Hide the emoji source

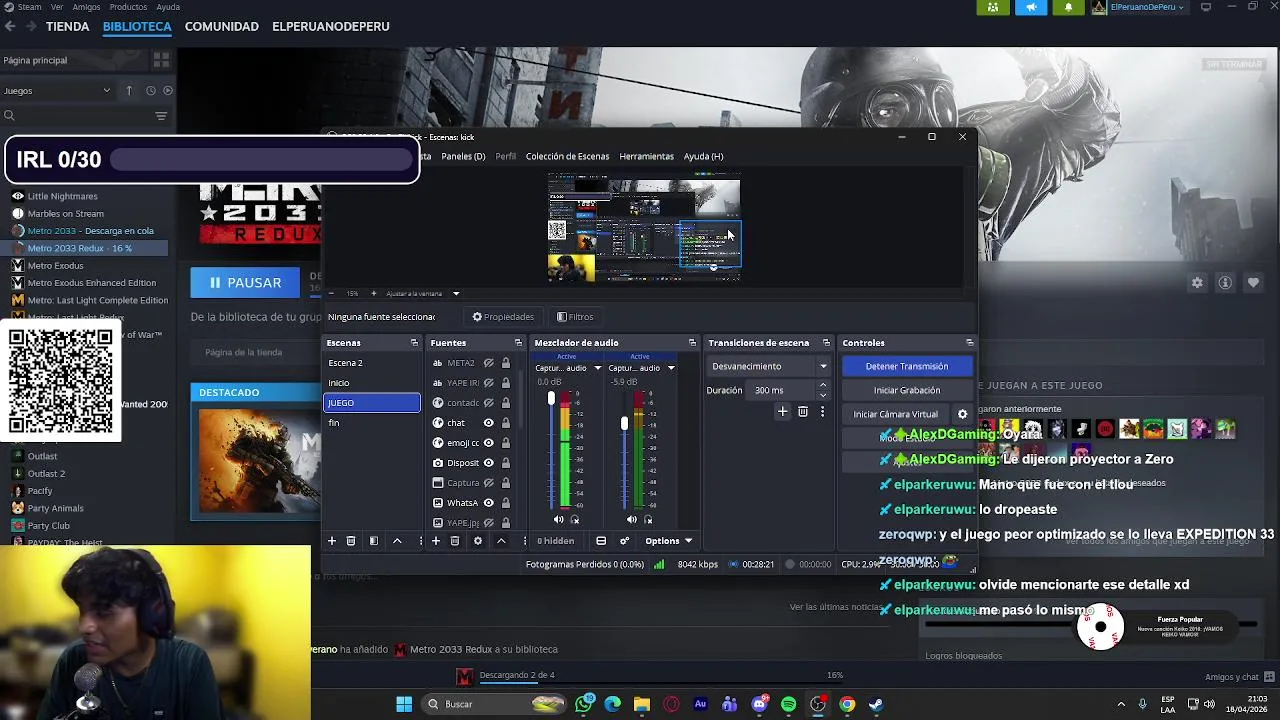[489, 443]
